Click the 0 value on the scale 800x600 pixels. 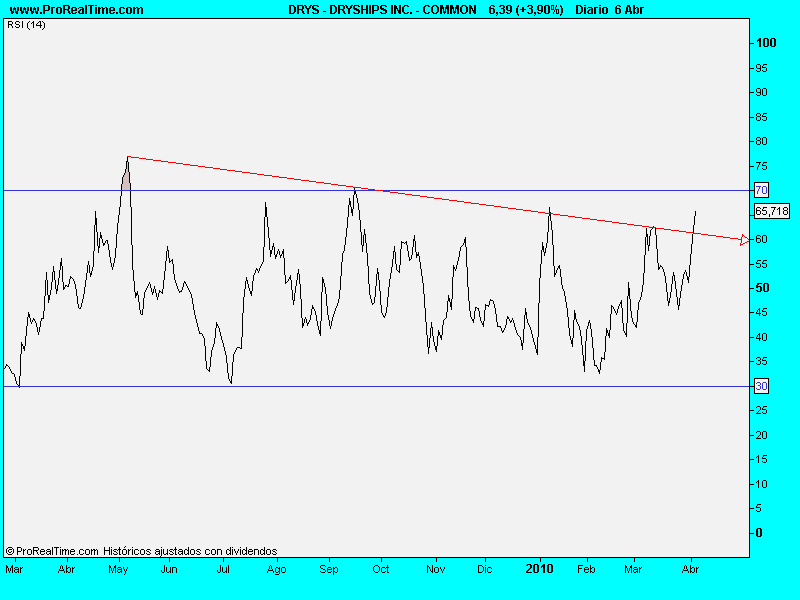click(x=759, y=533)
